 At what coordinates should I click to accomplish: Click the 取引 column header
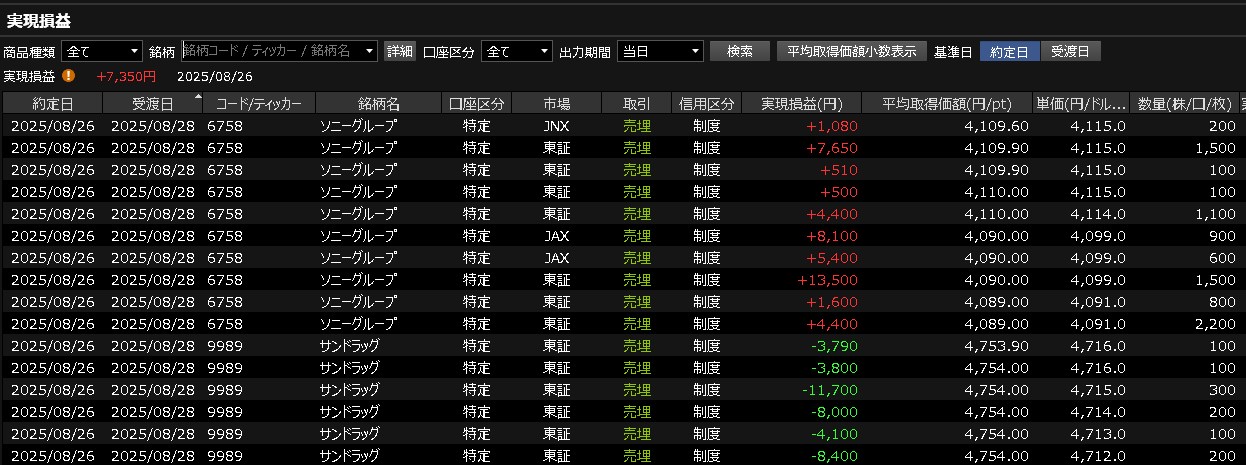point(637,103)
